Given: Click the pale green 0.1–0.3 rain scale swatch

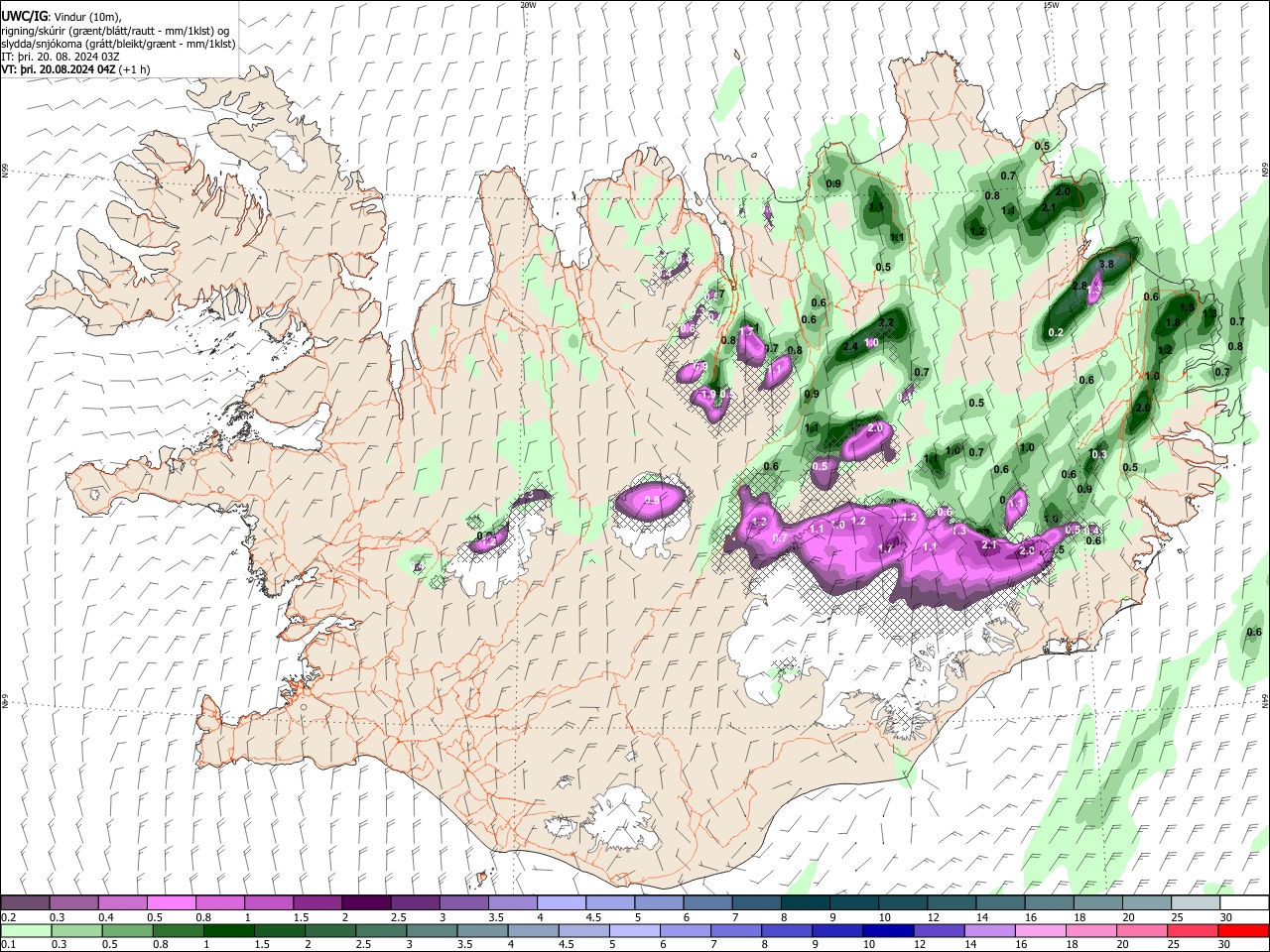Looking at the screenshot, I should coord(26,930).
